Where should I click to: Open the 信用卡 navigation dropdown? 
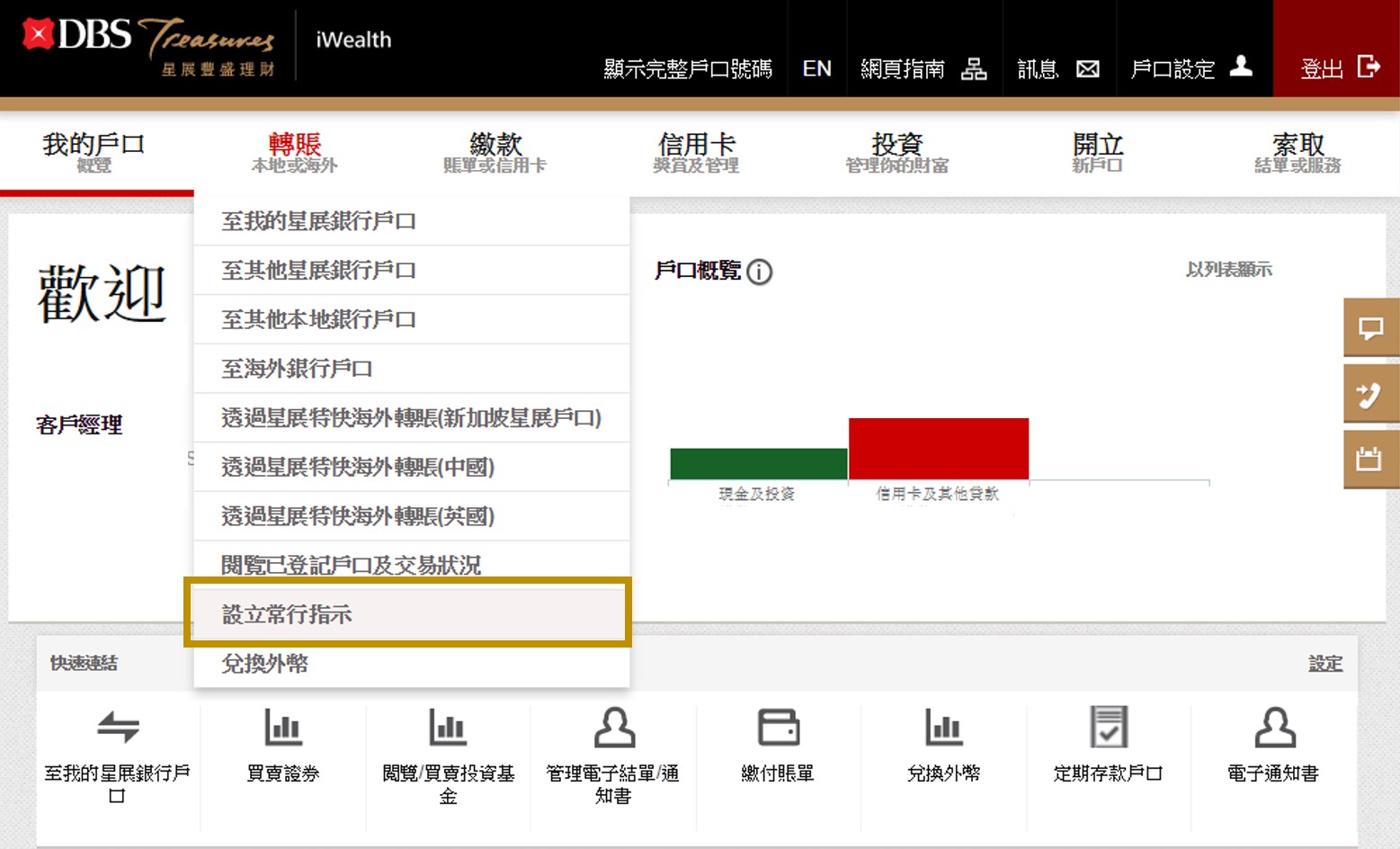(696, 152)
